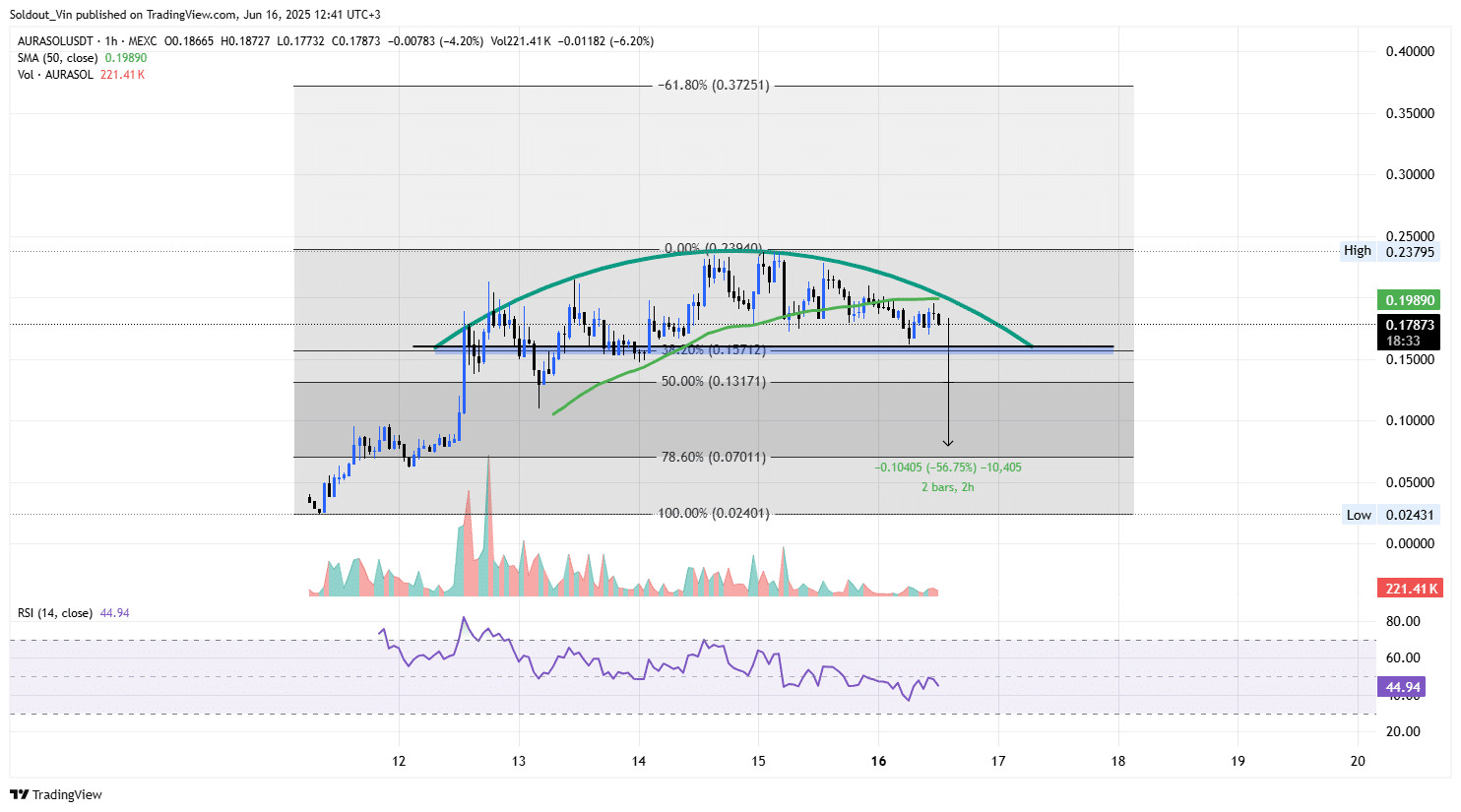Screen dimensions: 1461x812
Task: Select the 78.60% (0.07011) Fibonacci label
Action: click(x=714, y=458)
